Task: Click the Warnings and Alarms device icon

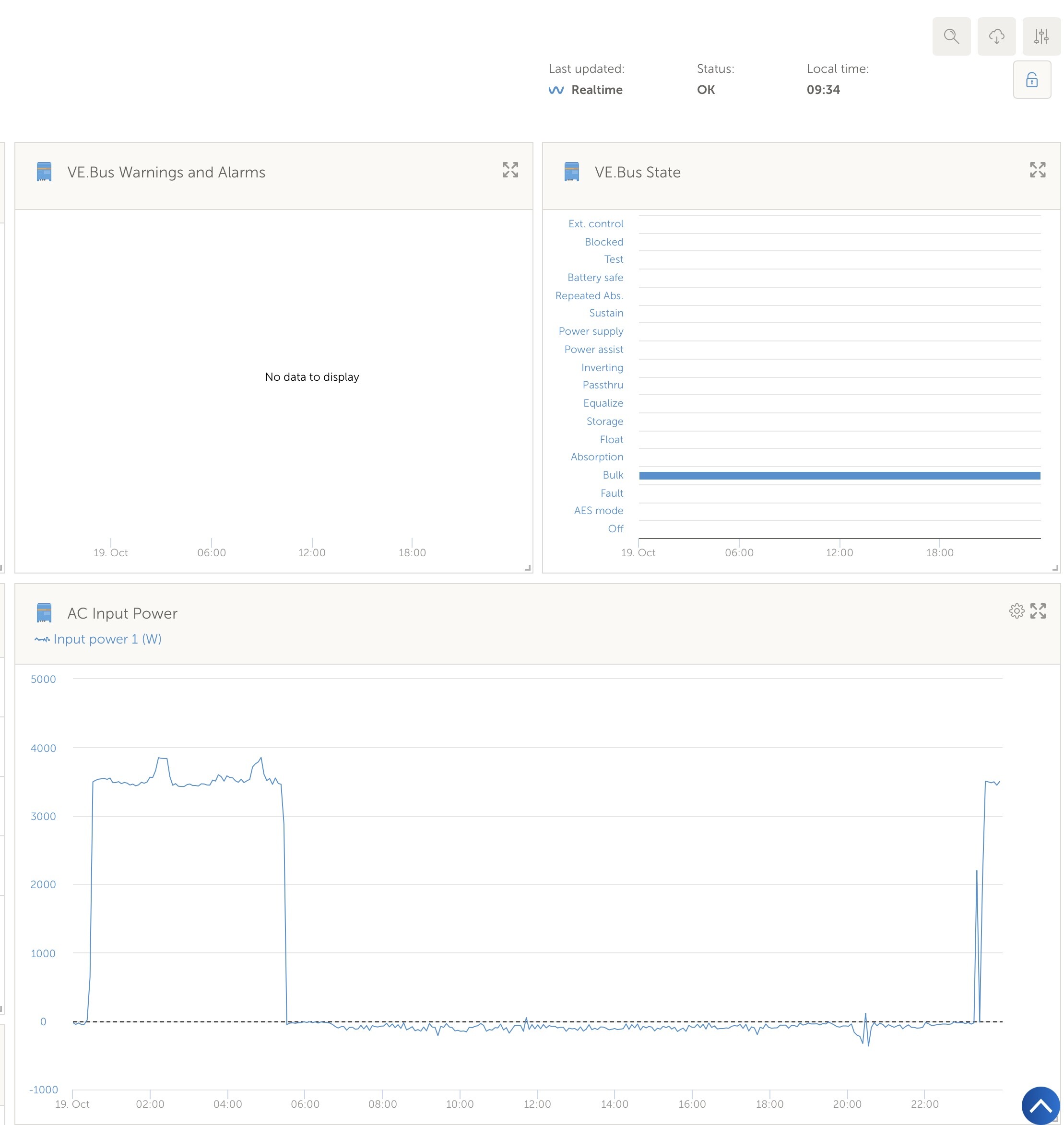Action: pos(44,172)
